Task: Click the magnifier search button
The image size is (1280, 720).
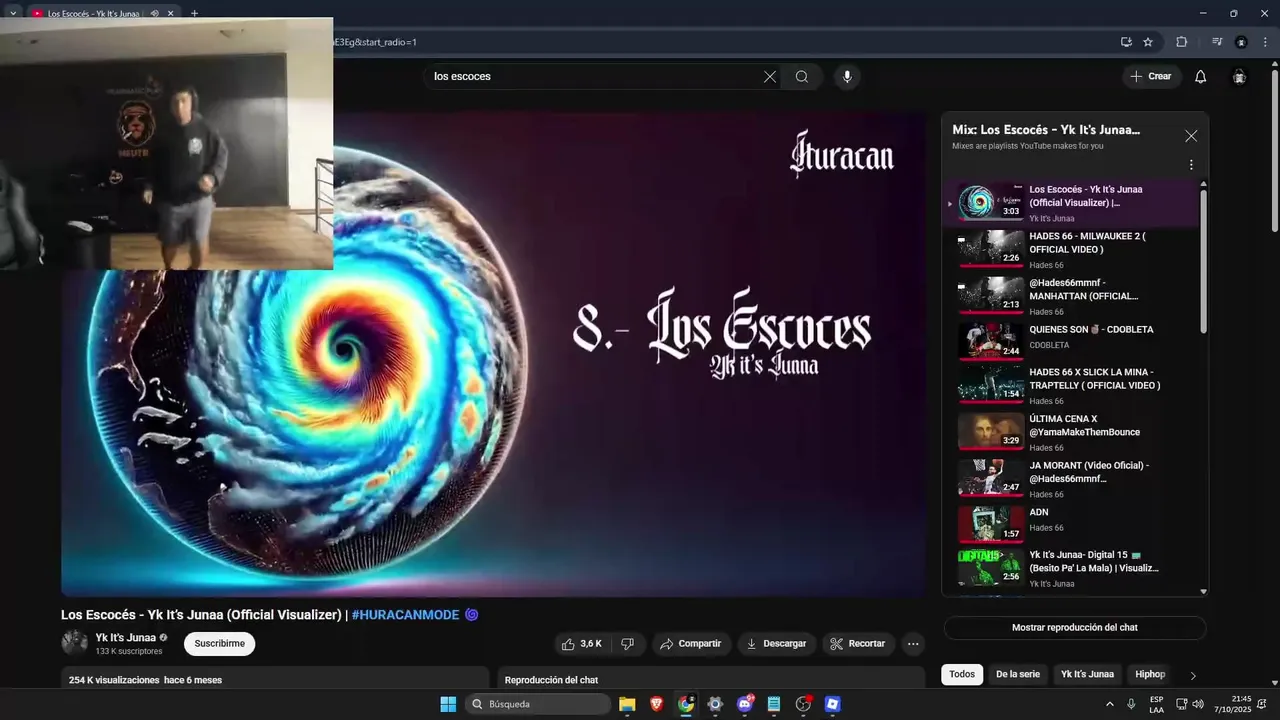Action: tap(802, 77)
